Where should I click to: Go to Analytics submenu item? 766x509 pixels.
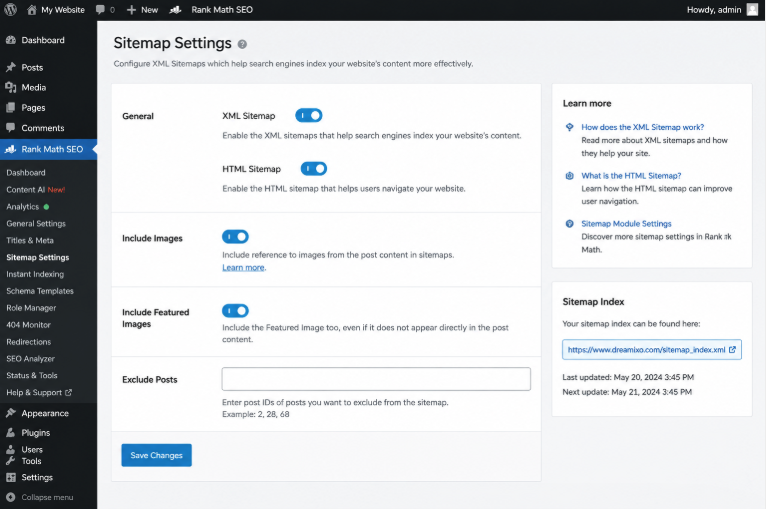pos(22,207)
